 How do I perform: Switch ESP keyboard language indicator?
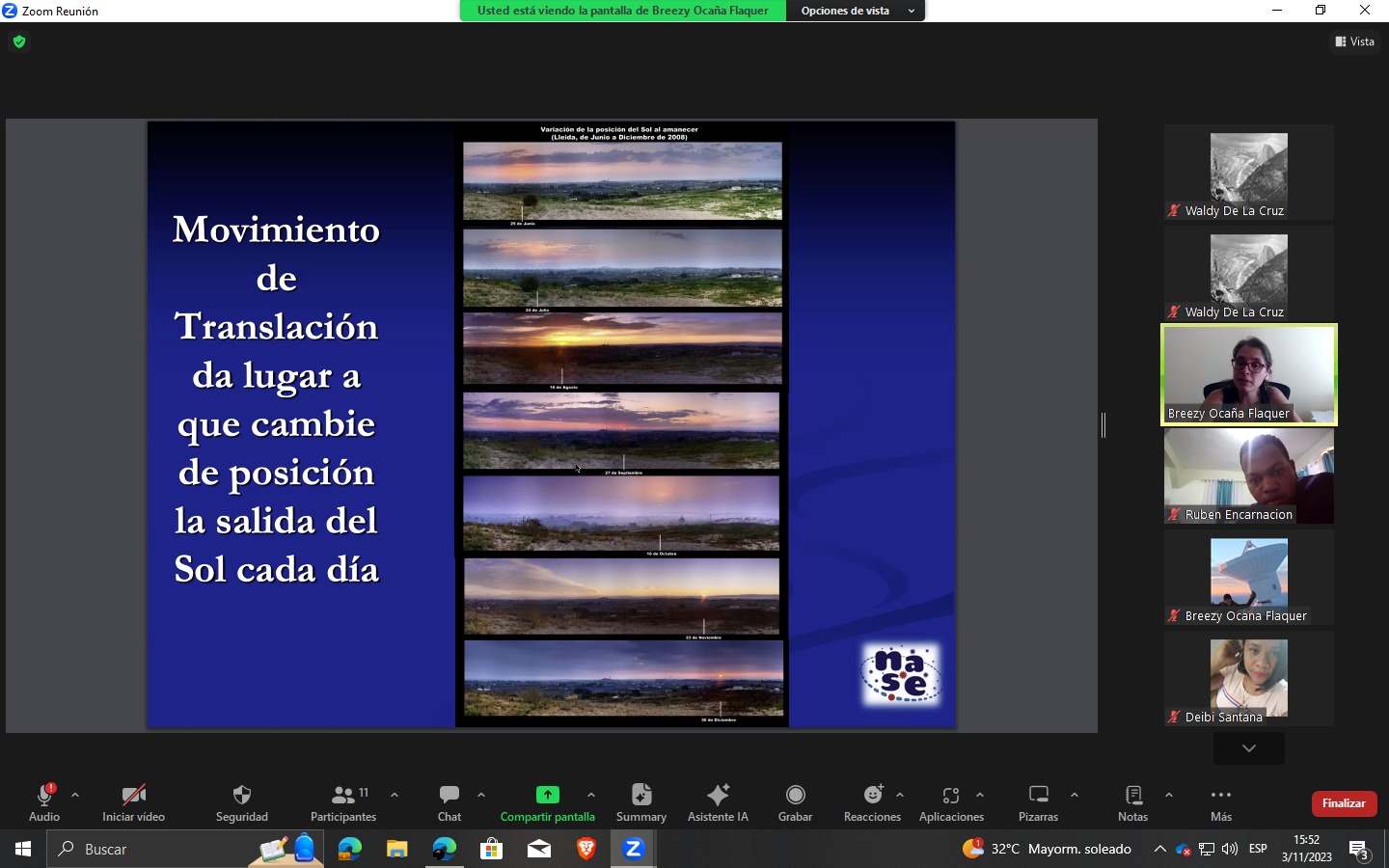(x=1258, y=849)
